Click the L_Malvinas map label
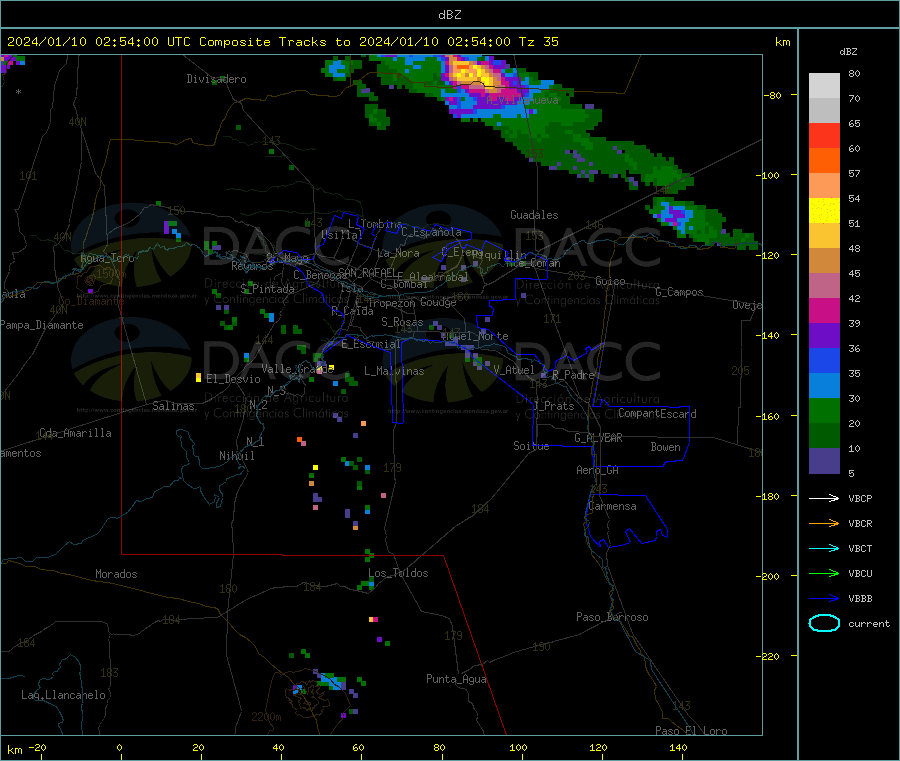Image resolution: width=900 pixels, height=761 pixels. 394,371
